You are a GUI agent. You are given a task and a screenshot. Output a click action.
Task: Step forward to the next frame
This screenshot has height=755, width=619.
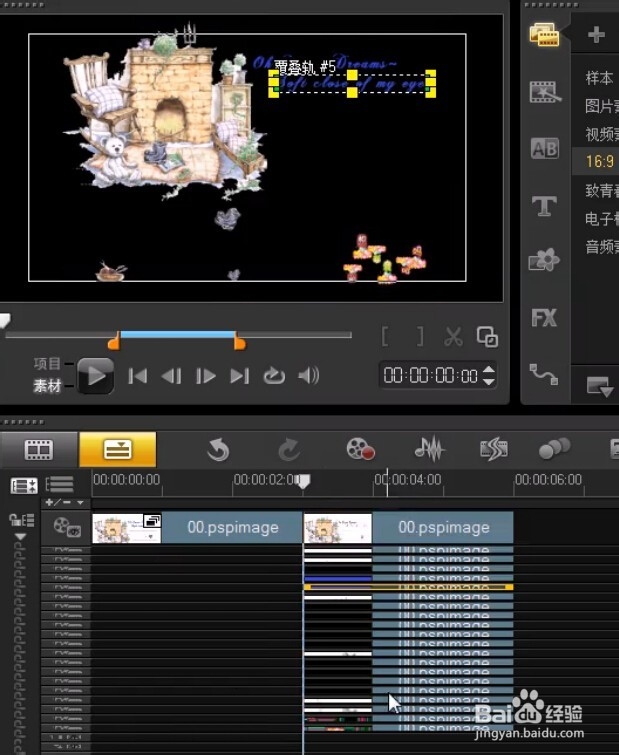coord(206,376)
